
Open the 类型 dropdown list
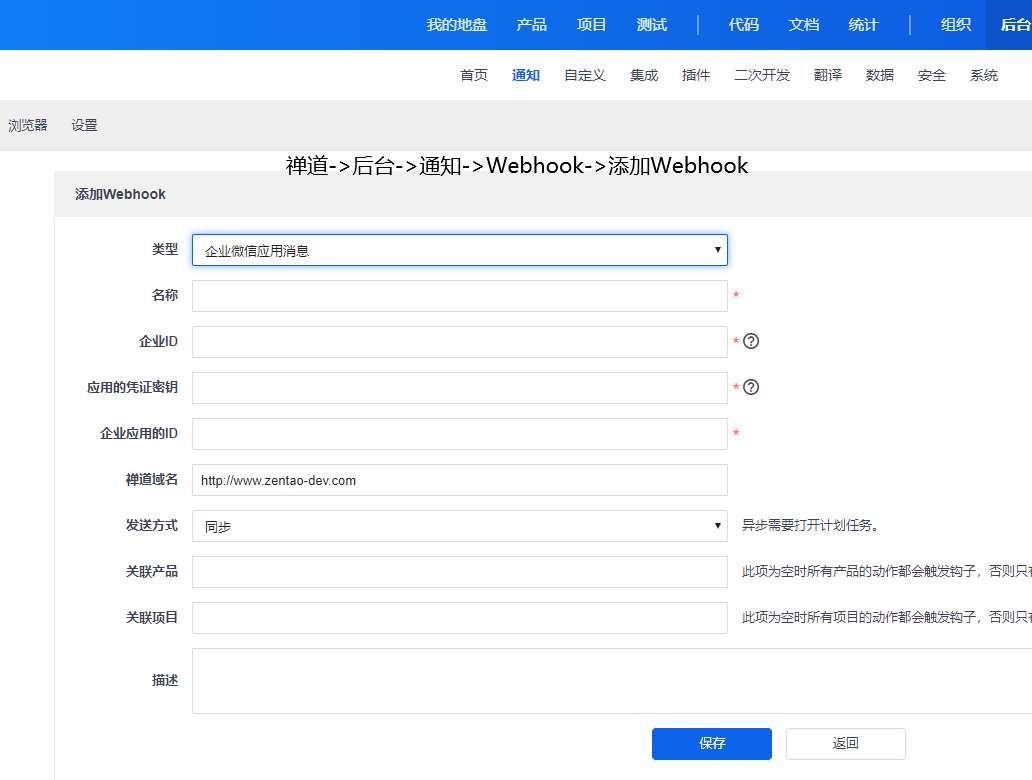[459, 250]
